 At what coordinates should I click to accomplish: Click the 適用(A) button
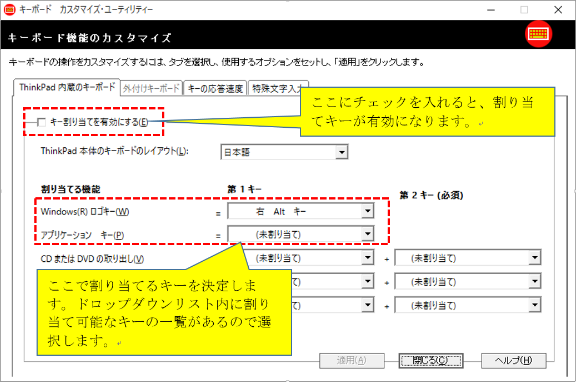[x=352, y=361]
